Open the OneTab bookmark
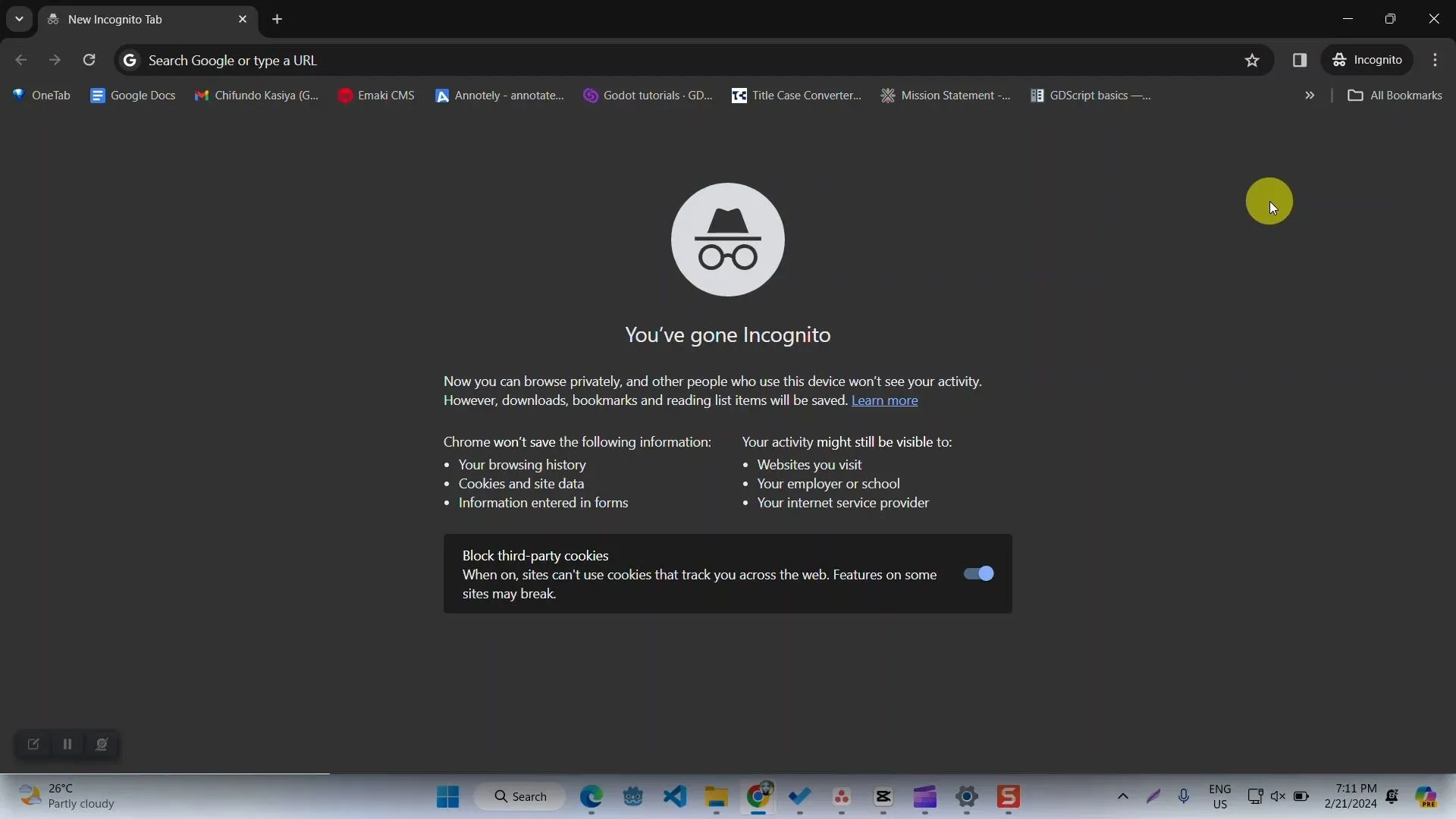The height and width of the screenshot is (819, 1456). pyautogui.click(x=42, y=96)
